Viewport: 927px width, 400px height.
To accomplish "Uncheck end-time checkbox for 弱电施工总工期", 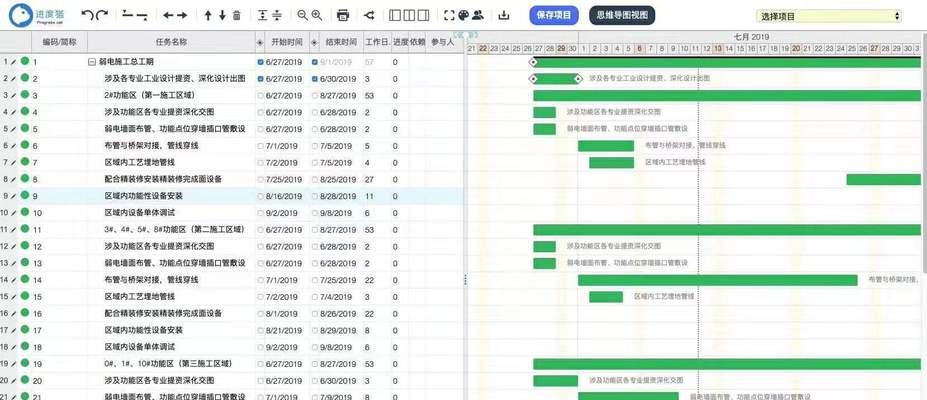I will point(315,61).
